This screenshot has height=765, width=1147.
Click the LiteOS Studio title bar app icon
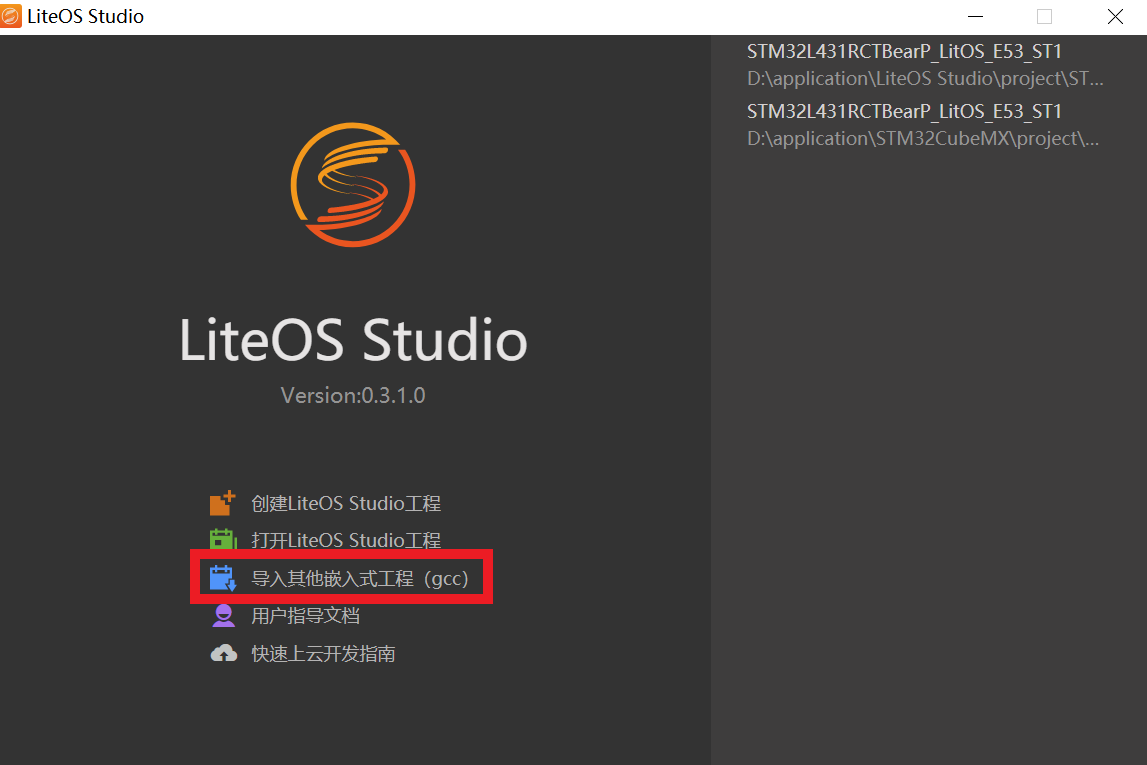(x=11, y=16)
